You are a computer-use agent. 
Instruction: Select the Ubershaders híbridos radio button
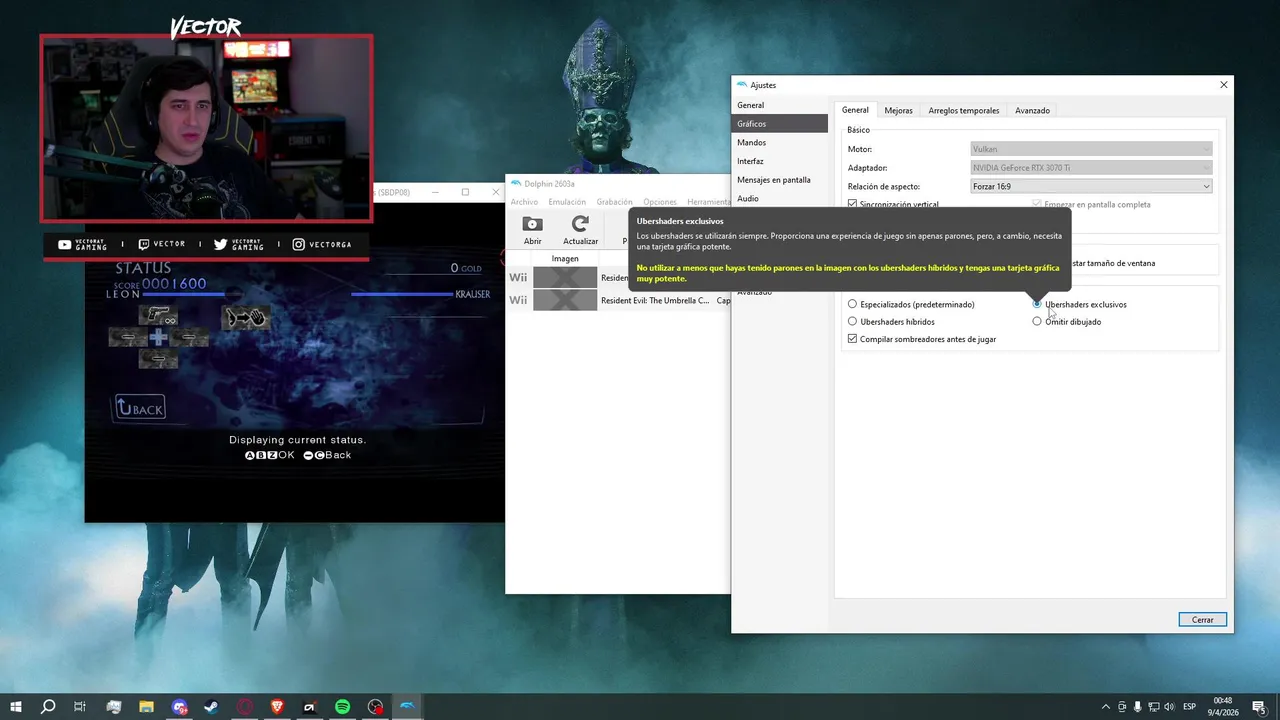[852, 322]
